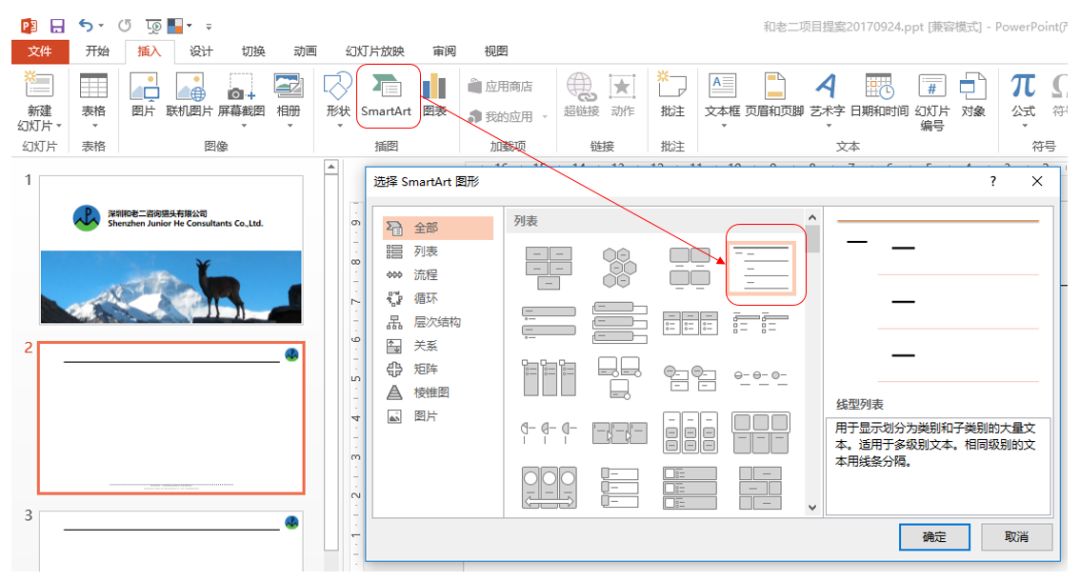Select 流程 category in SmartArt list
Viewport: 1080px width, 582px height.
coord(425,274)
